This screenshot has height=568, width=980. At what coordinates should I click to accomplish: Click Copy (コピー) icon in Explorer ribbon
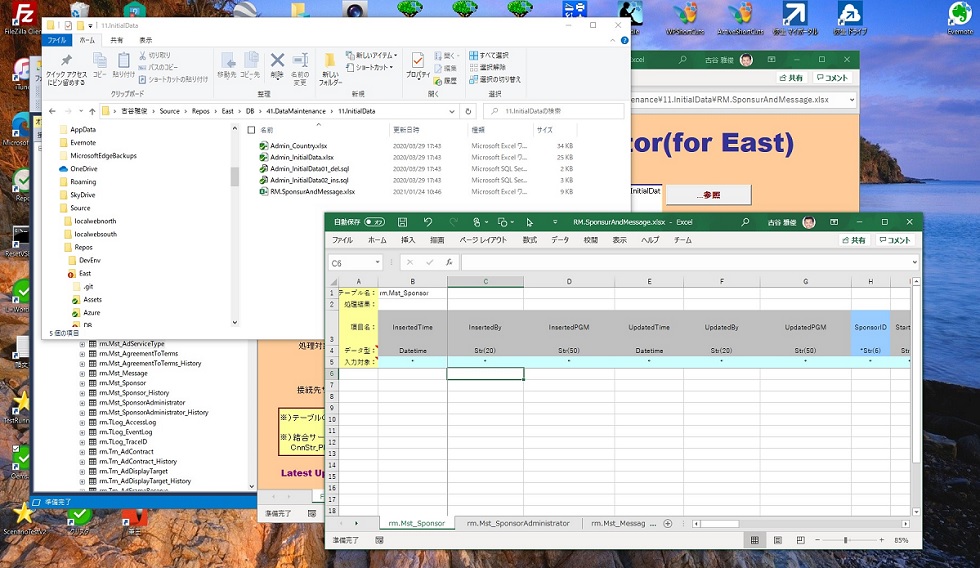[x=99, y=65]
